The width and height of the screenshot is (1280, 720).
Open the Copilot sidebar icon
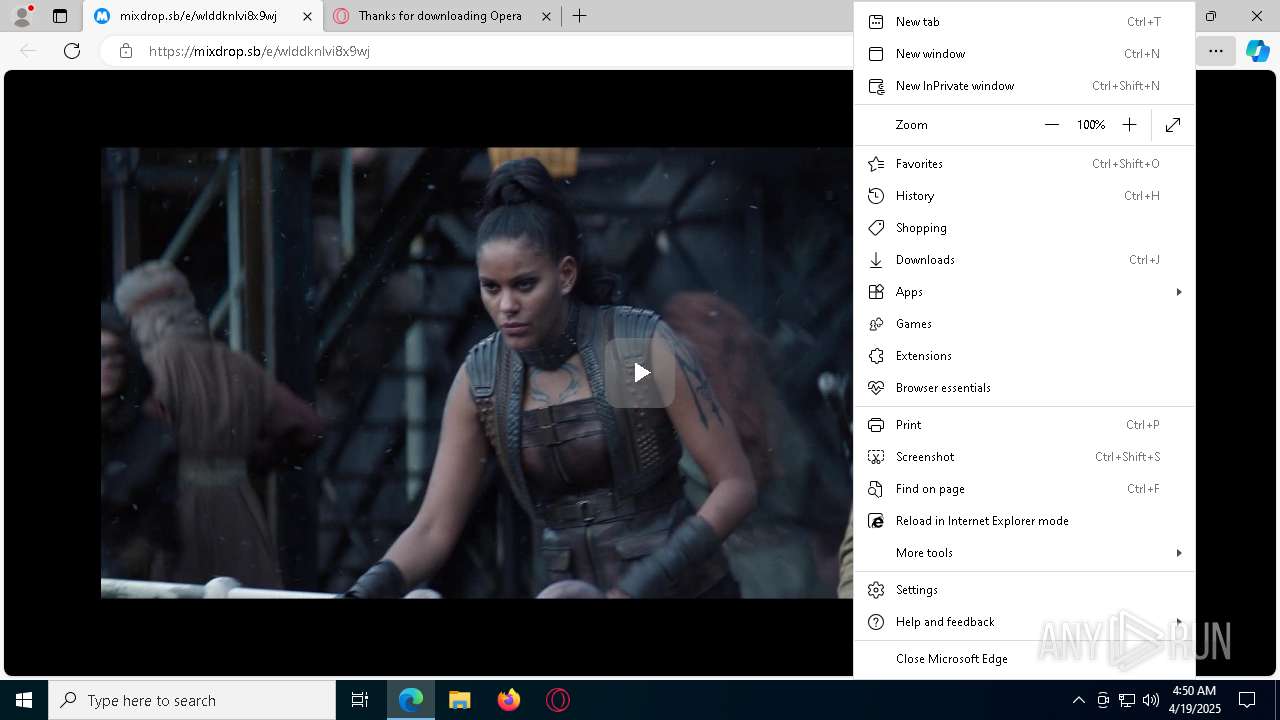click(x=1257, y=51)
